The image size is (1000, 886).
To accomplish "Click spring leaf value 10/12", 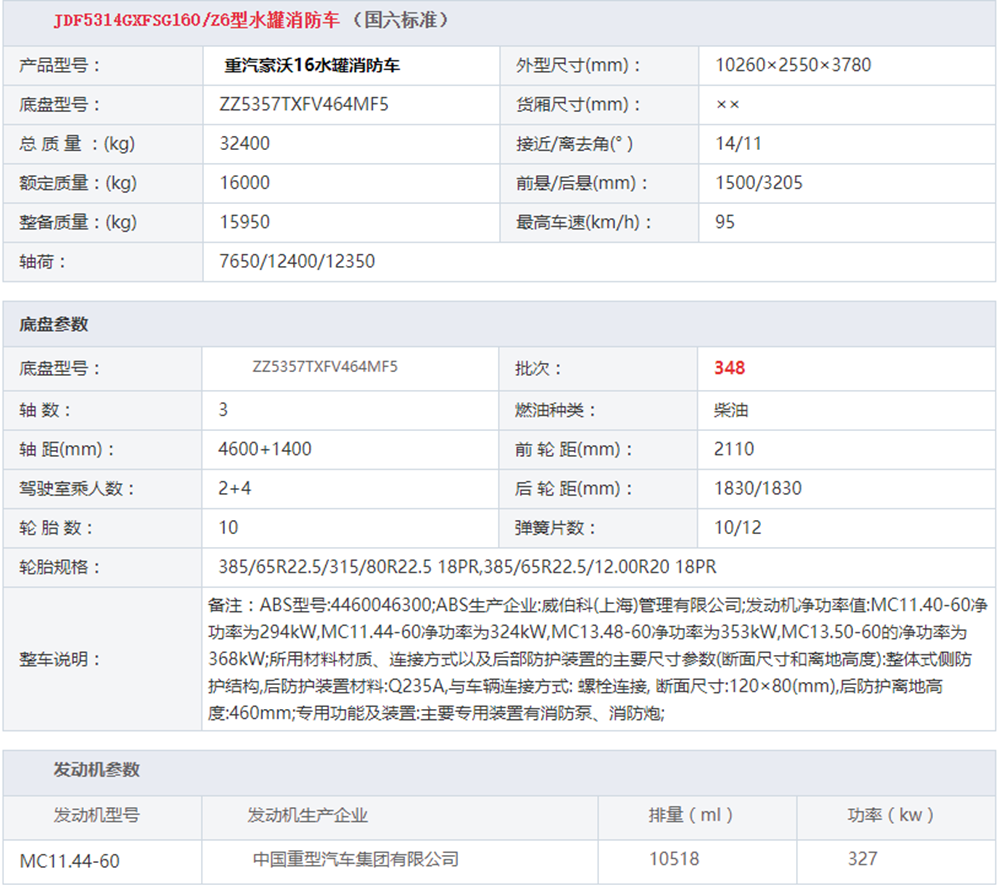I will tap(738, 528).
